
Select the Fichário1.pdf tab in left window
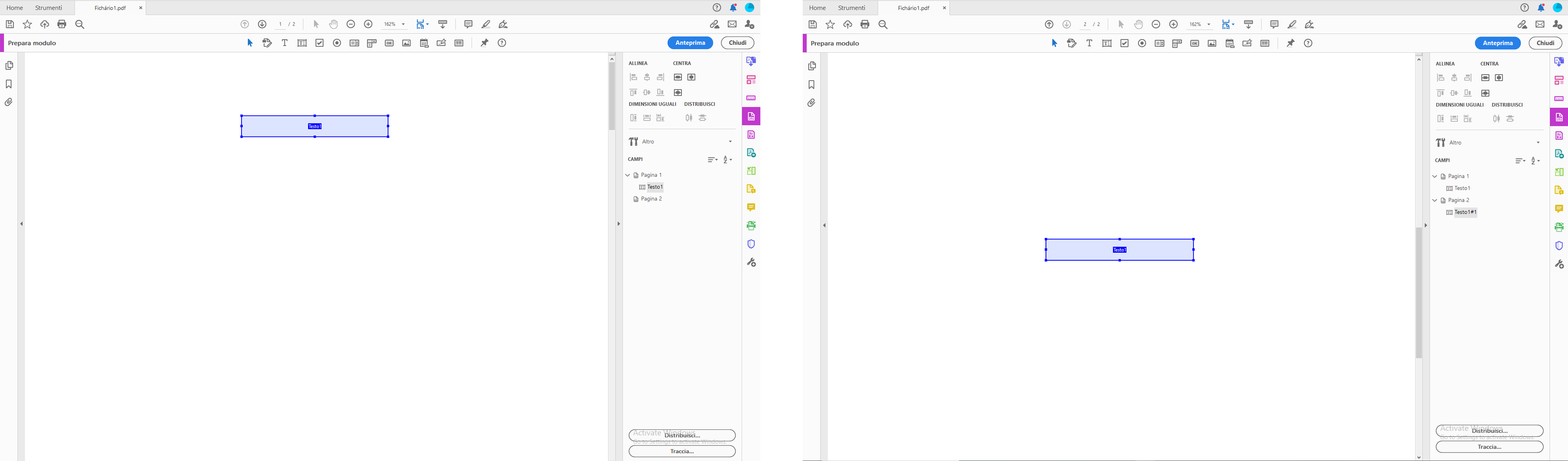tap(110, 8)
